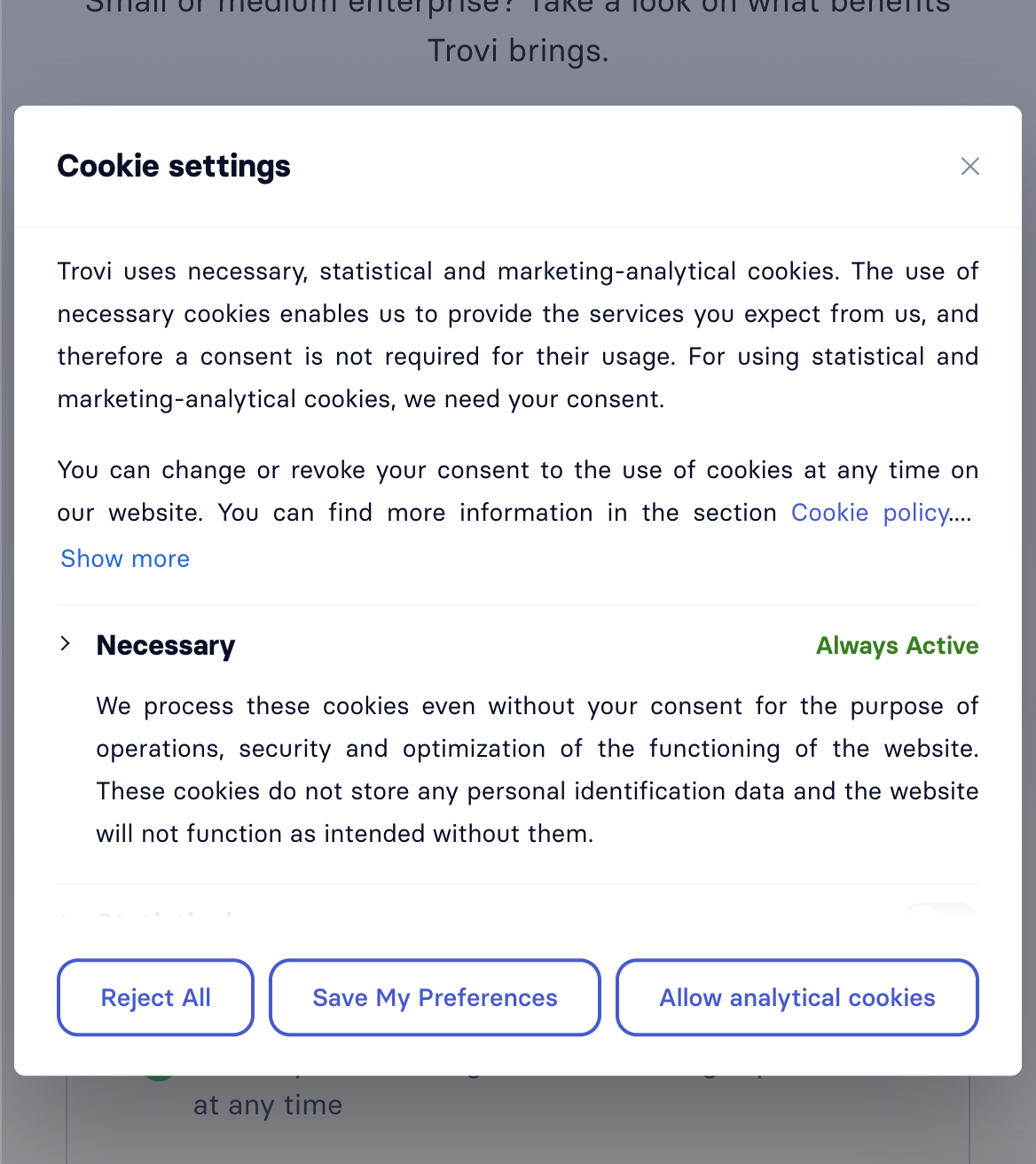Screen dimensions: 1036x1164
Task: Click the ellipsis after Cookie policy
Action: click(961, 515)
